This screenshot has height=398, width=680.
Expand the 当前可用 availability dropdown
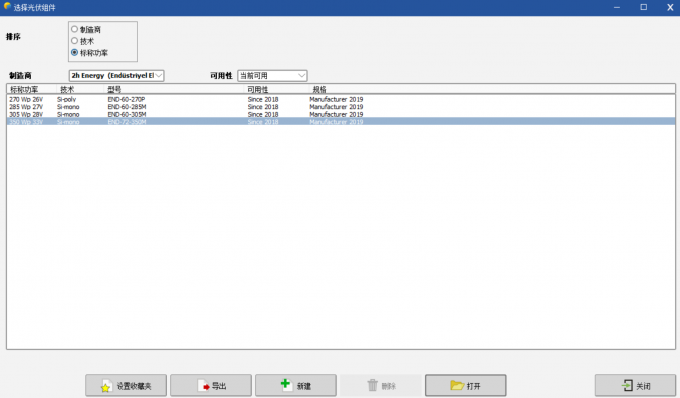[272, 75]
